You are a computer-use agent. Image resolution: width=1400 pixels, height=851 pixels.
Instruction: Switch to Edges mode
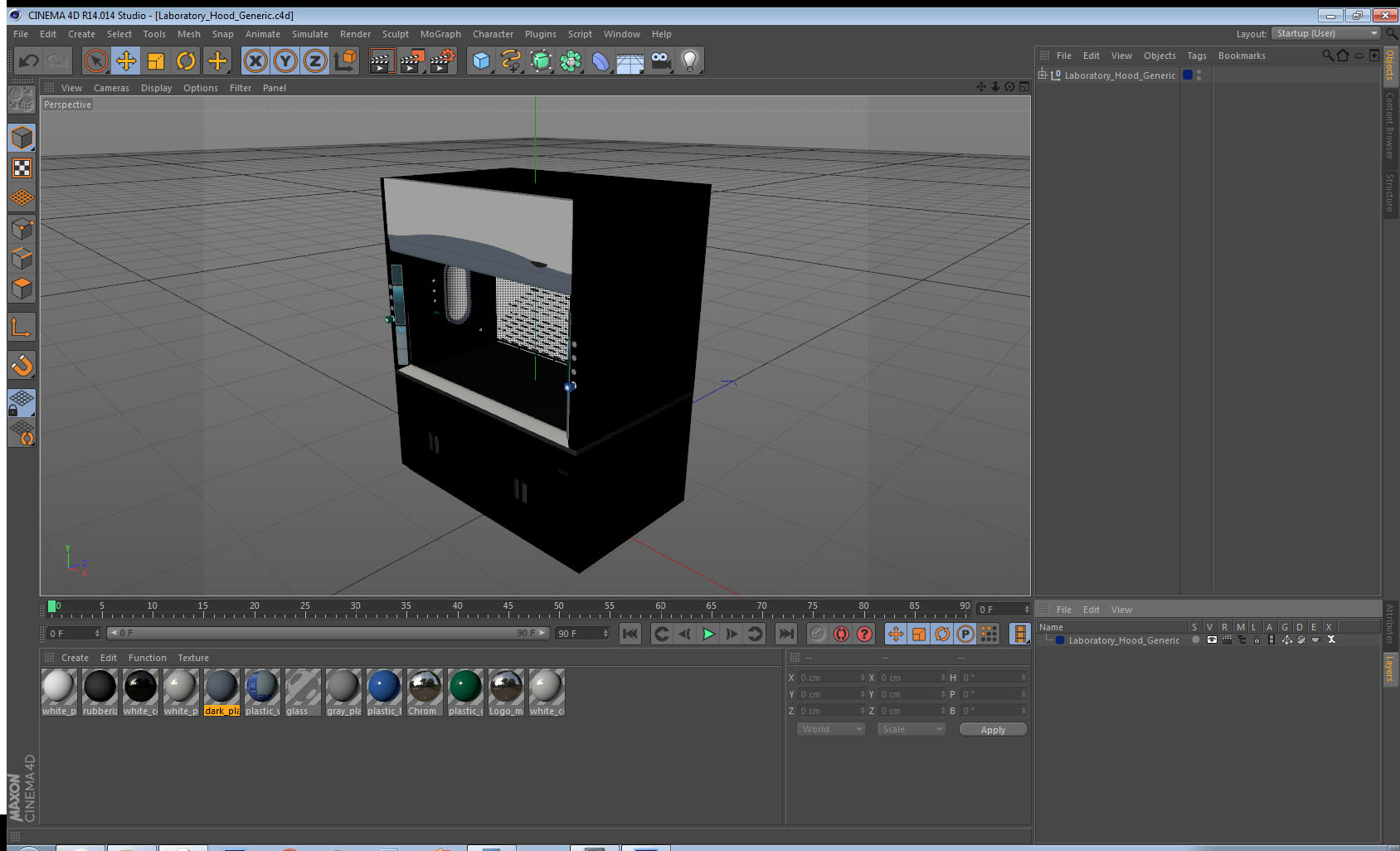click(22, 258)
